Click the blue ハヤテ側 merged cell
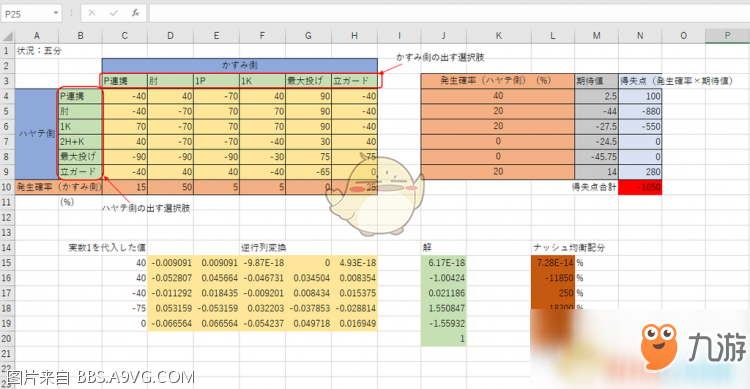Viewport: 750px width, 389px height. point(36,133)
